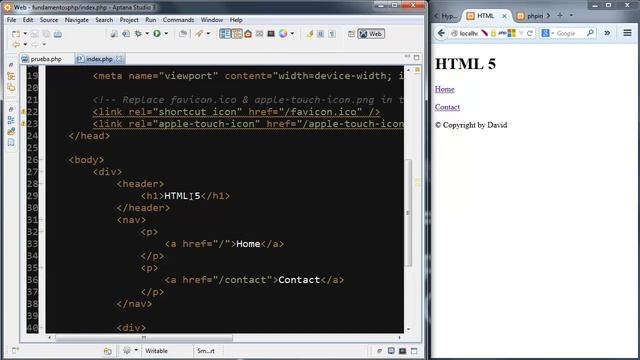The height and width of the screenshot is (360, 640).
Task: Click the HTML 5 text on line 29
Action: click(182, 196)
